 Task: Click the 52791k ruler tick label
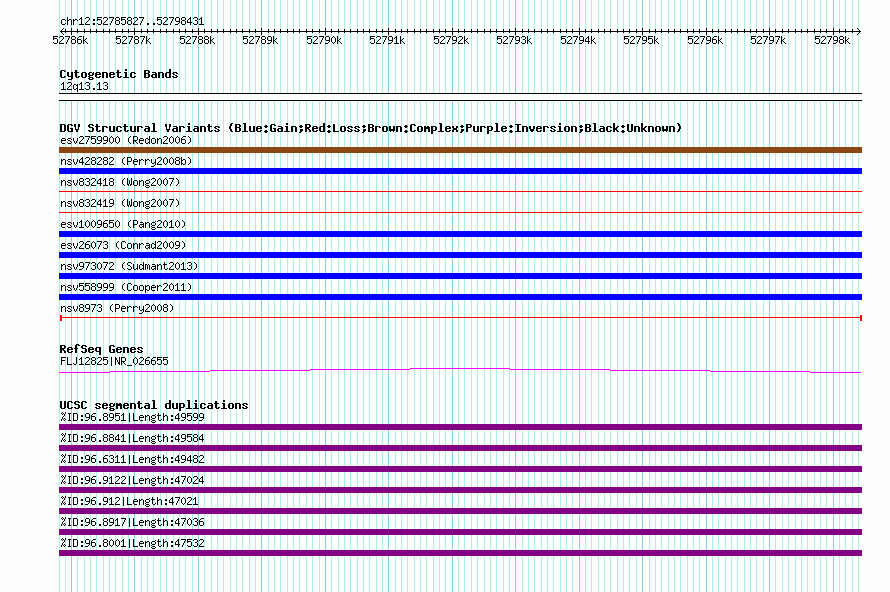[x=387, y=40]
